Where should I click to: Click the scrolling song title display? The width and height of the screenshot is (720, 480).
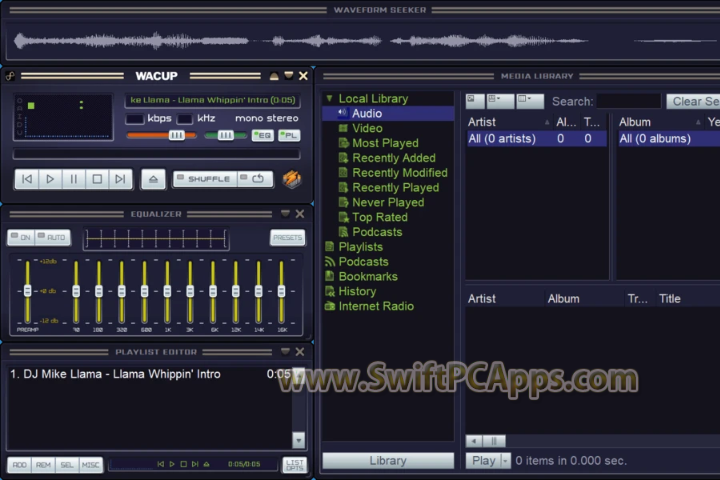(x=213, y=100)
